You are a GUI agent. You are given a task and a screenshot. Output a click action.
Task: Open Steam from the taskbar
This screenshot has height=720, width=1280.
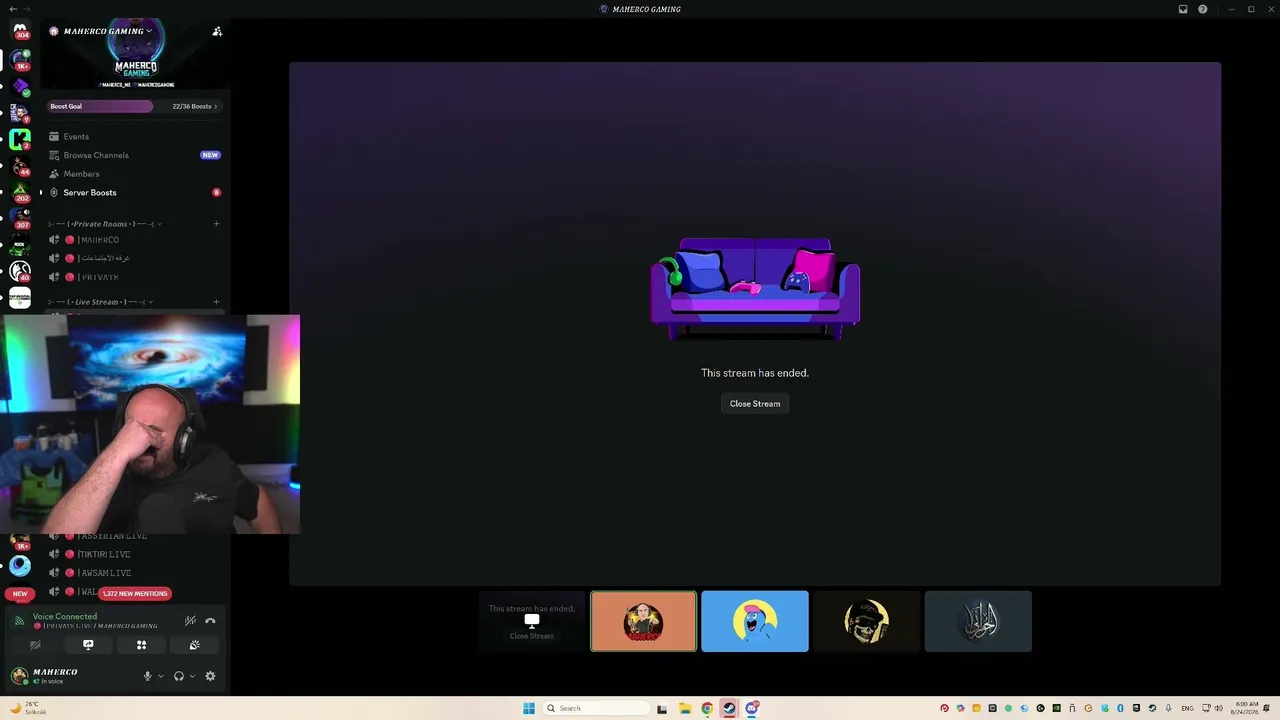click(729, 708)
